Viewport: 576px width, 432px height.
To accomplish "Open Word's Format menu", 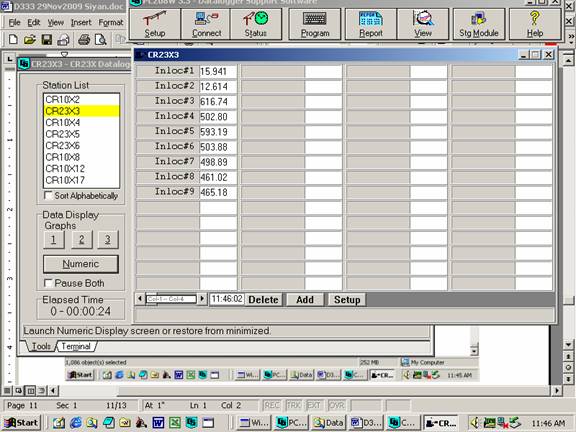I will [111, 22].
